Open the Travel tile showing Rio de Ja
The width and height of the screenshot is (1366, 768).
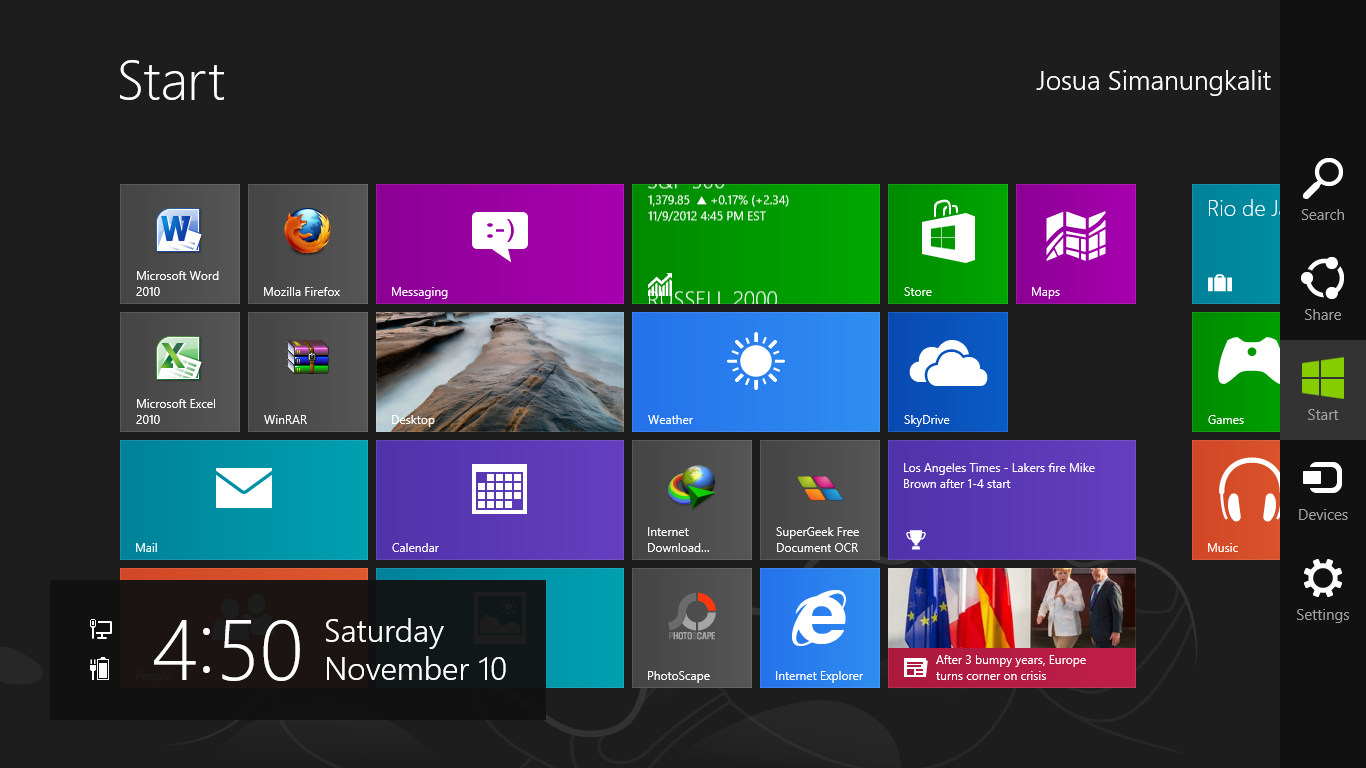1236,244
